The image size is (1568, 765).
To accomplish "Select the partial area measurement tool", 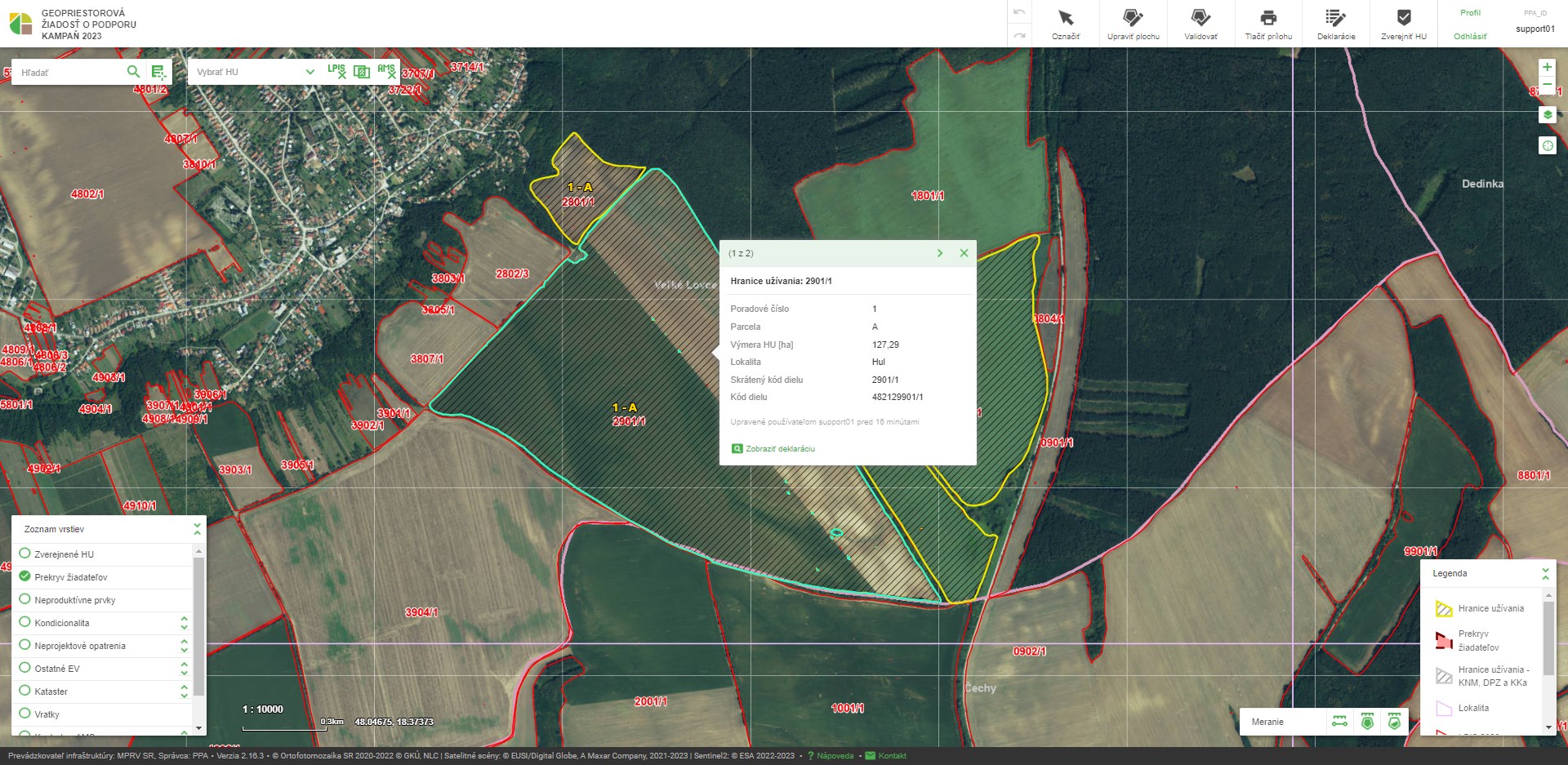I will (x=1394, y=722).
